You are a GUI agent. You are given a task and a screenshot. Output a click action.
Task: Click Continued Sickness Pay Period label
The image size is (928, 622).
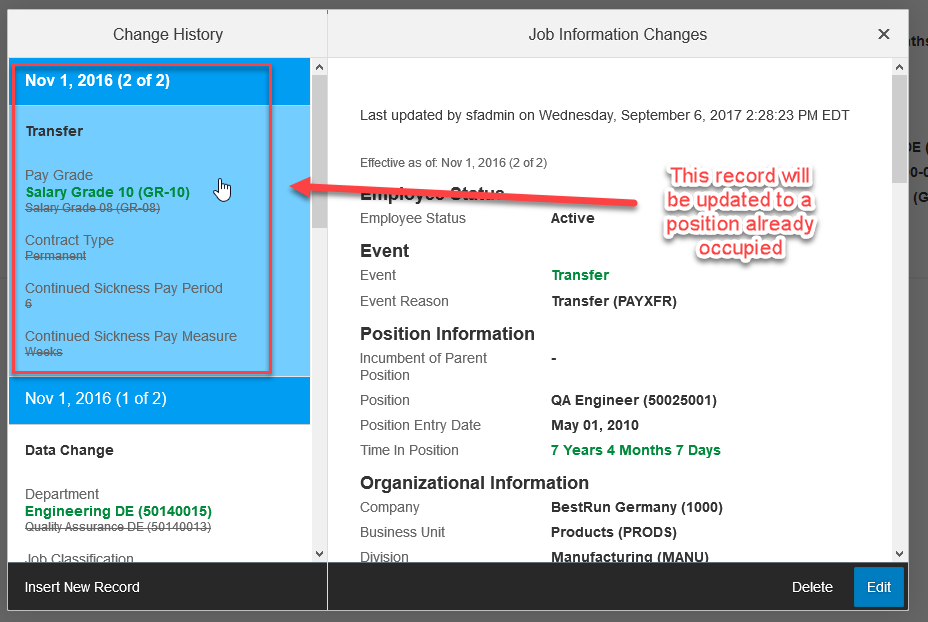coord(124,288)
